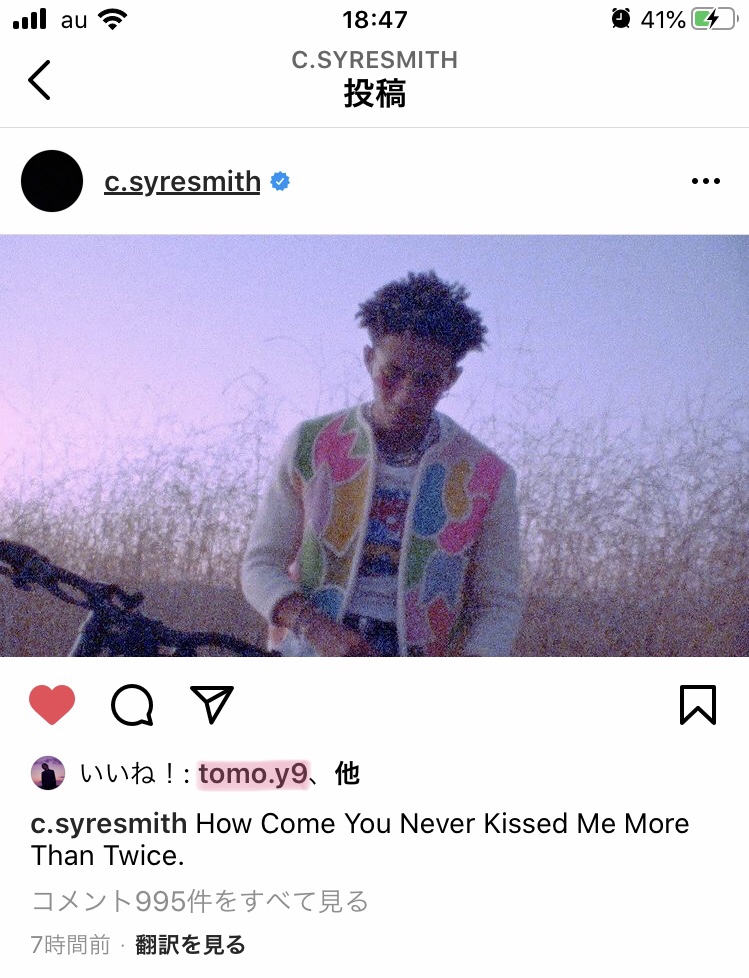
Task: Tap the alarm clock status icon
Action: 621,19
